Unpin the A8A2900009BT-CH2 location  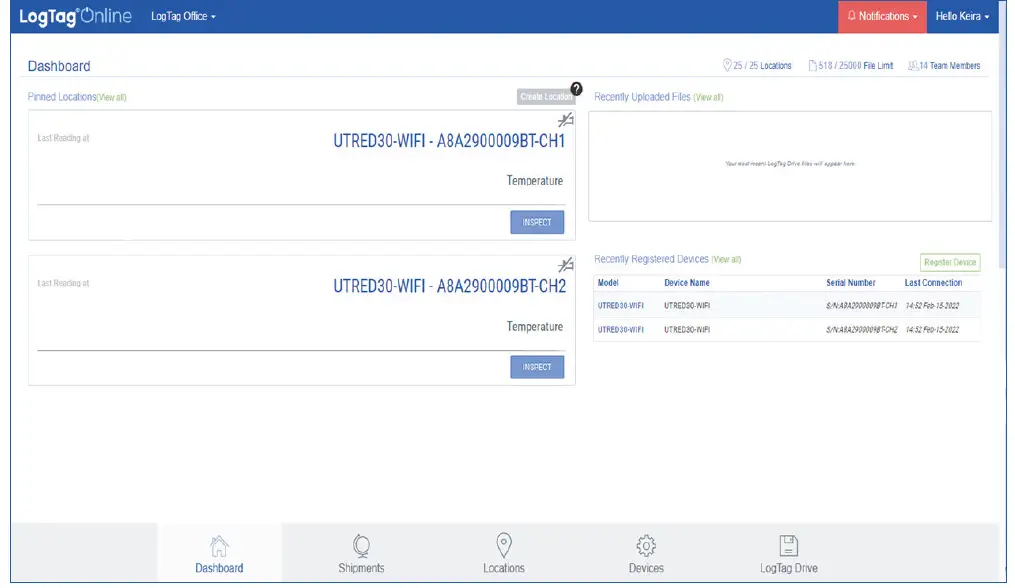(x=565, y=265)
